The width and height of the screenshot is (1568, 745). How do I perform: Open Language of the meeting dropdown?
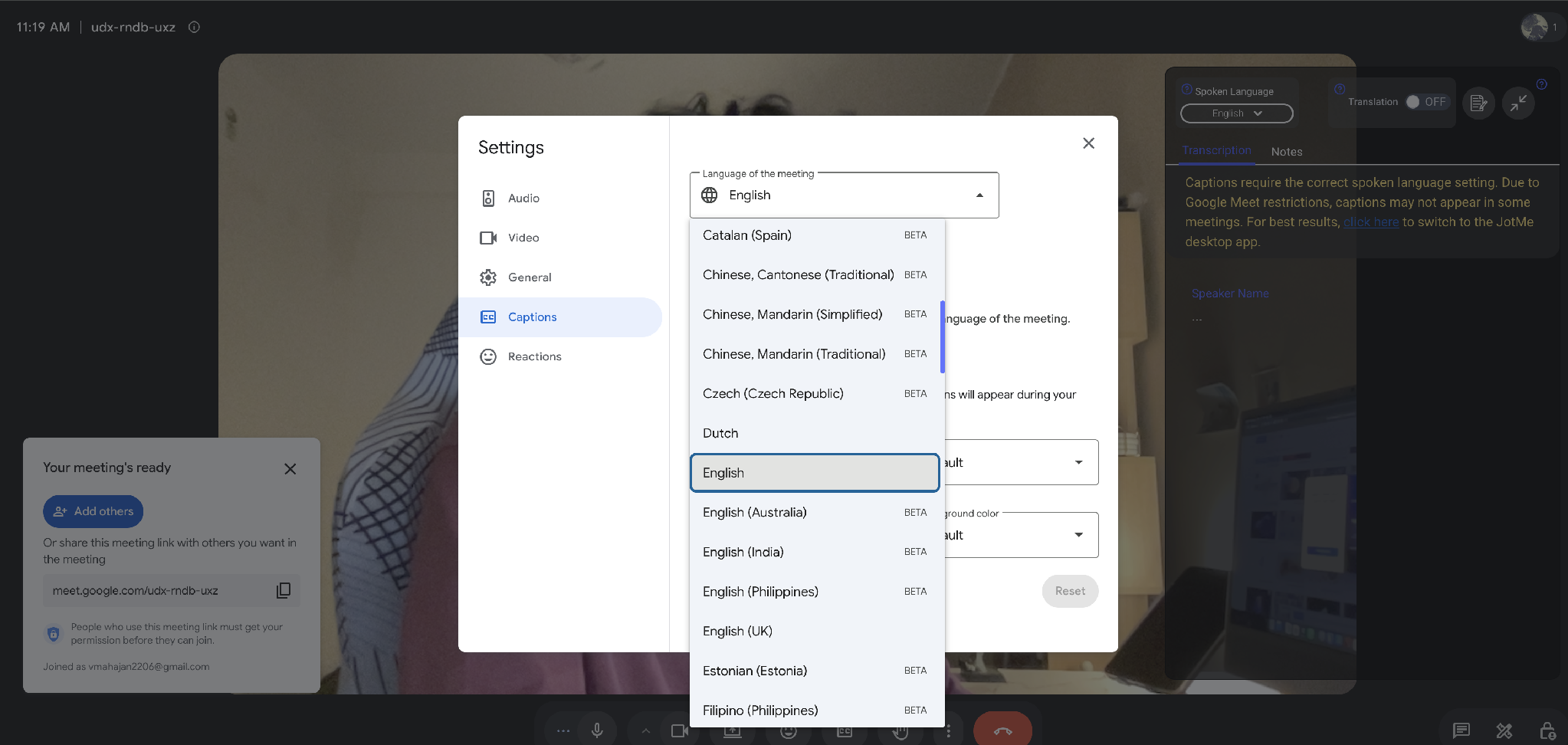845,195
